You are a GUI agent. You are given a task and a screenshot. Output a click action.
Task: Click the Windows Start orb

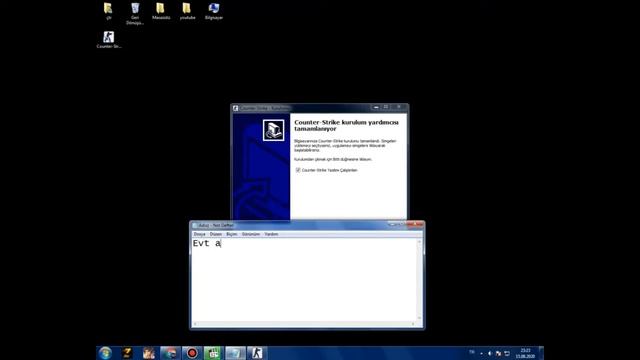tap(105, 353)
